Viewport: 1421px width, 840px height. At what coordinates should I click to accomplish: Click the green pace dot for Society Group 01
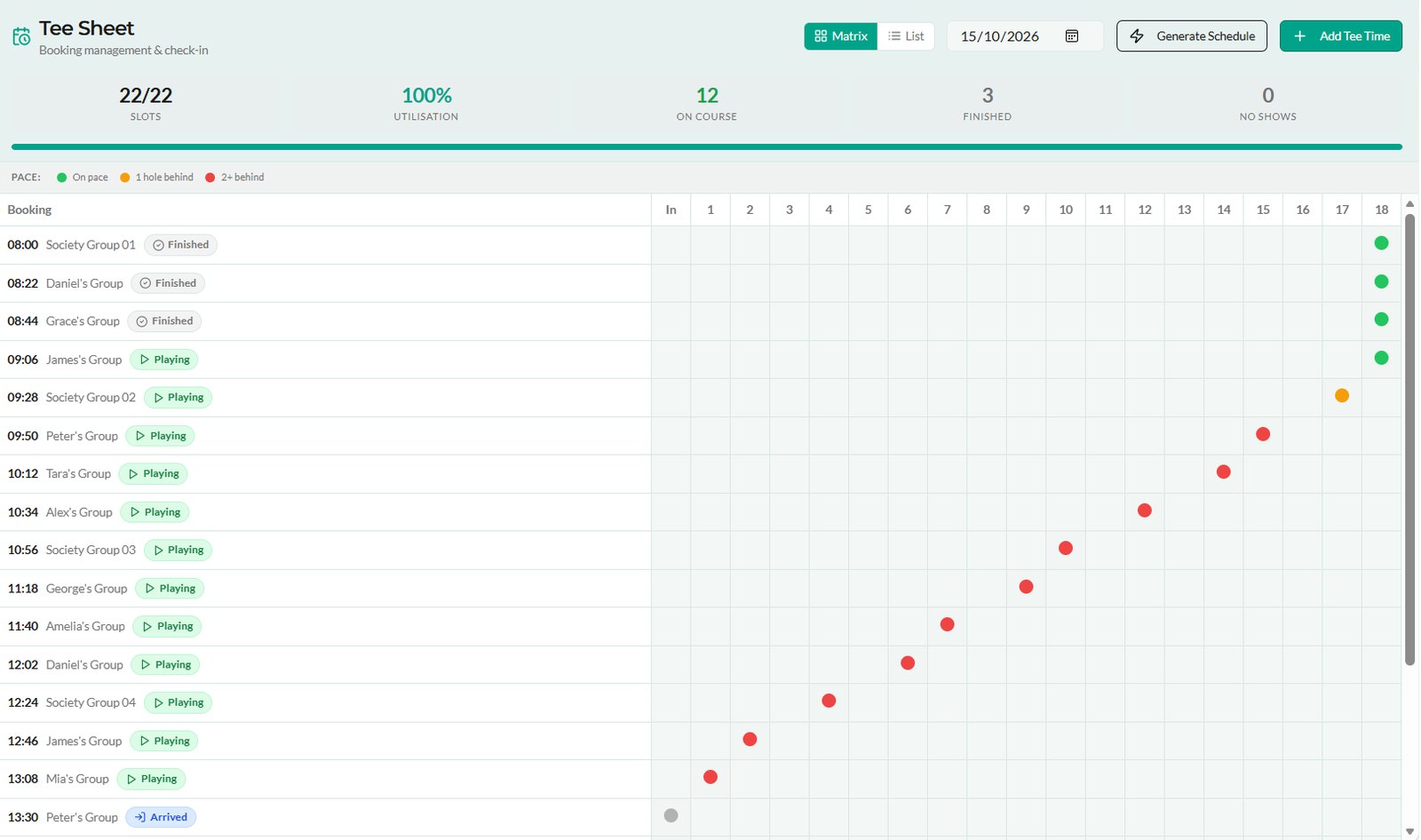(1381, 243)
